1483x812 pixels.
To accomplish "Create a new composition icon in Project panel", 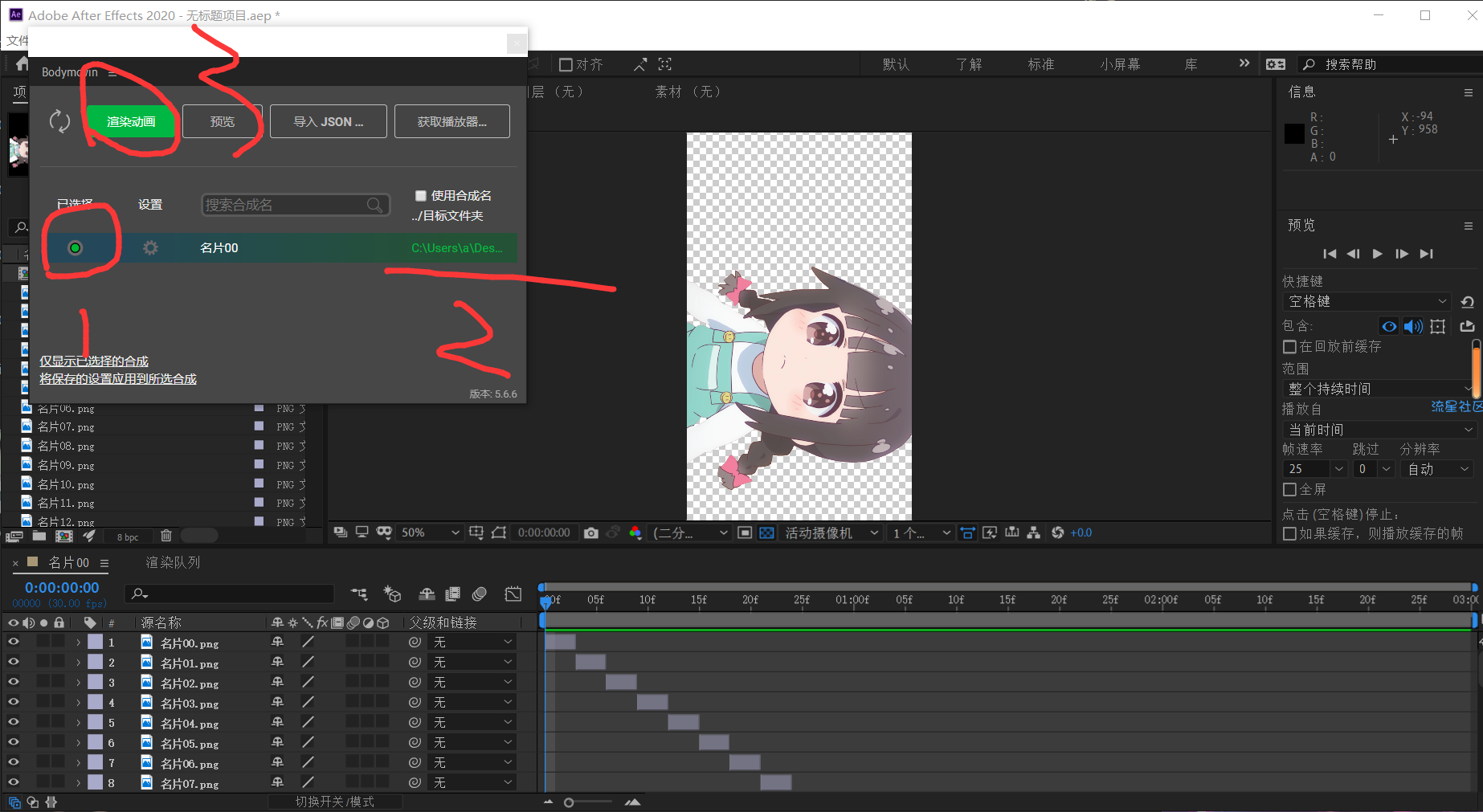I will (63, 536).
